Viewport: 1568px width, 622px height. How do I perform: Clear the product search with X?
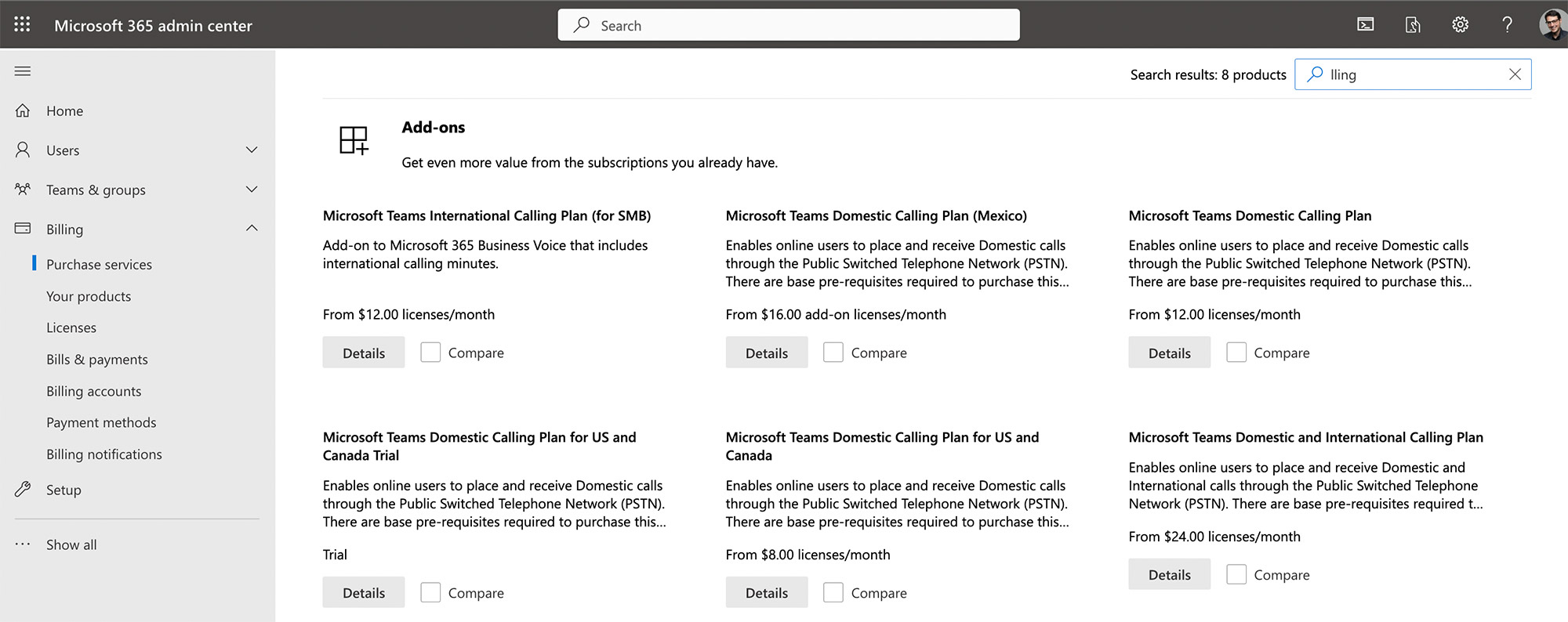(x=1515, y=74)
